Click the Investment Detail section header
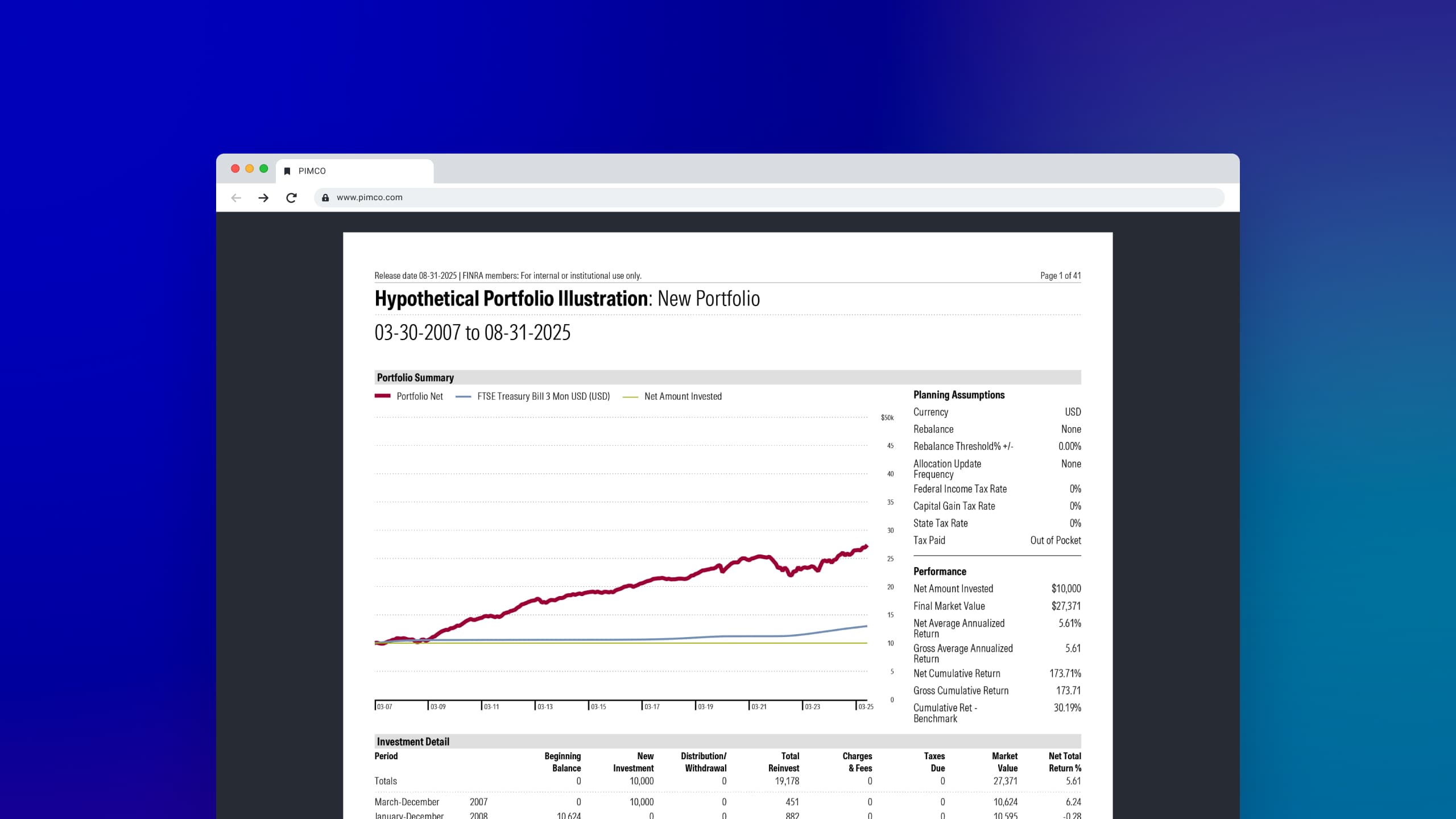 pyautogui.click(x=413, y=742)
